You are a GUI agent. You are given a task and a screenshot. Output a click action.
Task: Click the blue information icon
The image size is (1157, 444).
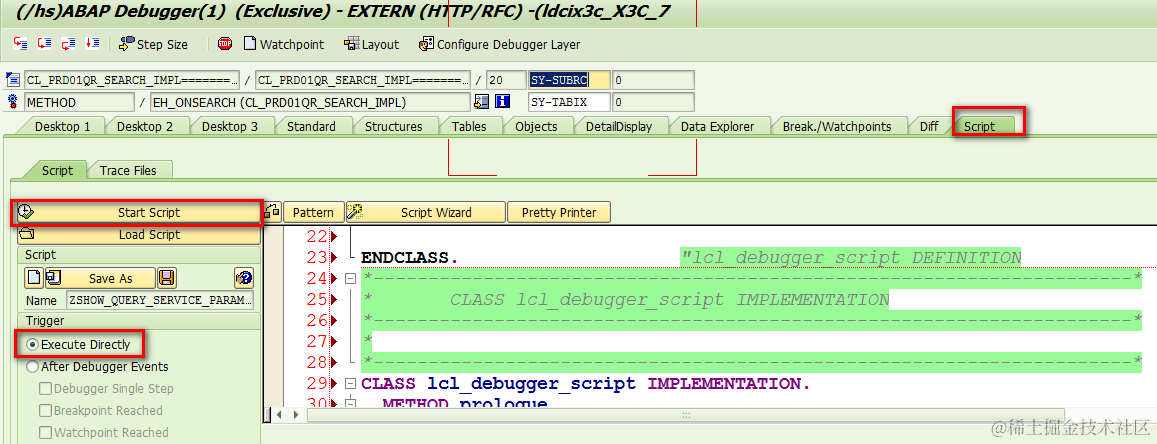(503, 102)
